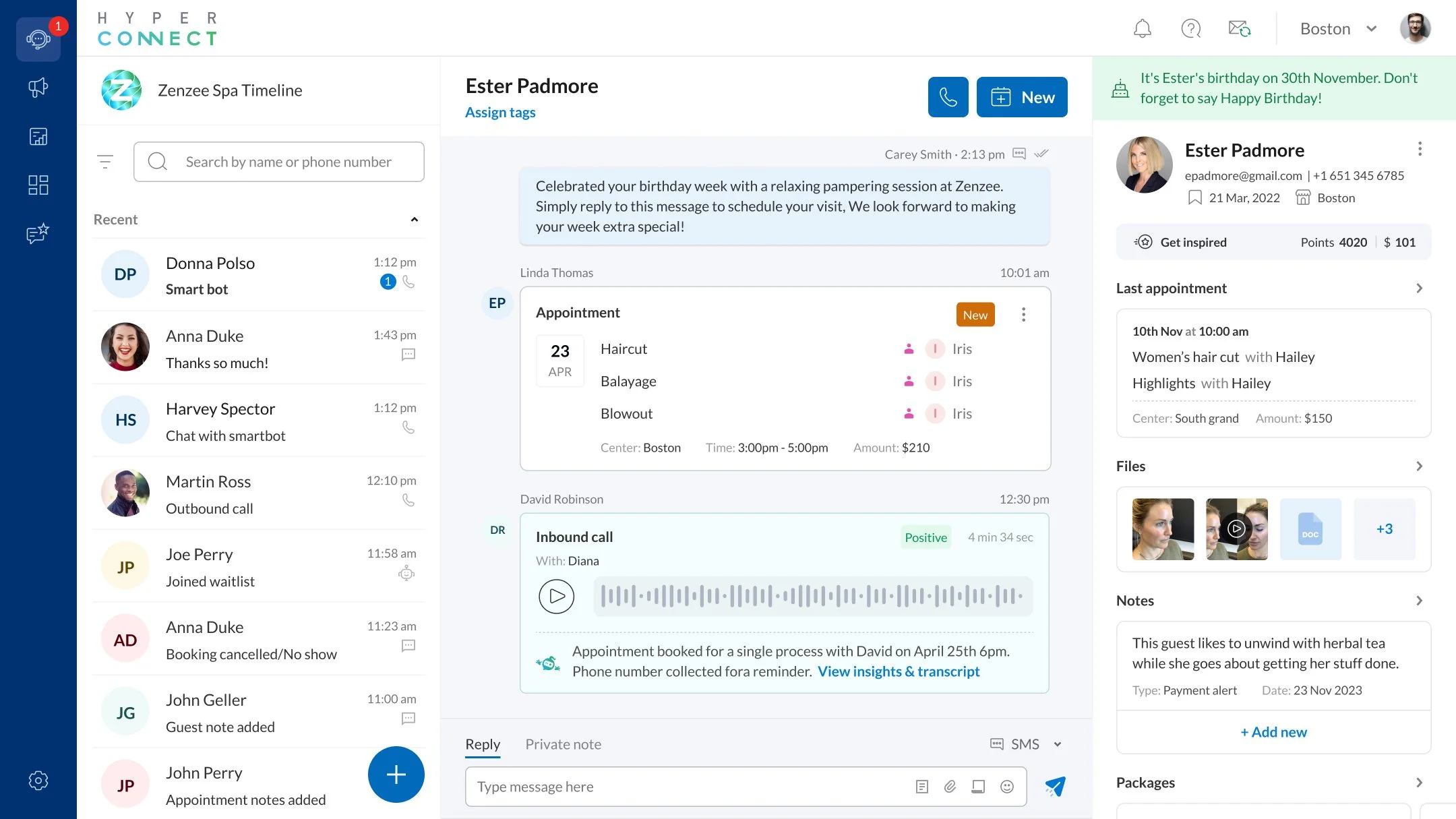Open the emoji picker in message box

1006,787
